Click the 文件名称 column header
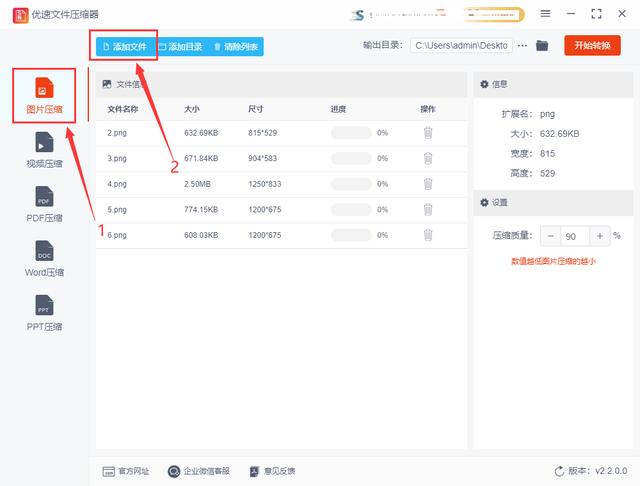The height and width of the screenshot is (486, 640). click(x=123, y=109)
